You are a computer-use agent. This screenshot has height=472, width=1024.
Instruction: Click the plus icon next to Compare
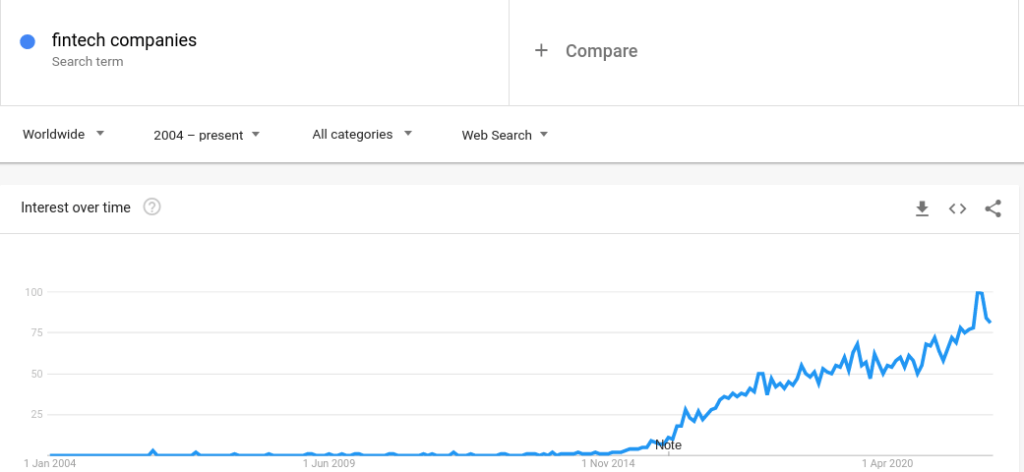(541, 50)
